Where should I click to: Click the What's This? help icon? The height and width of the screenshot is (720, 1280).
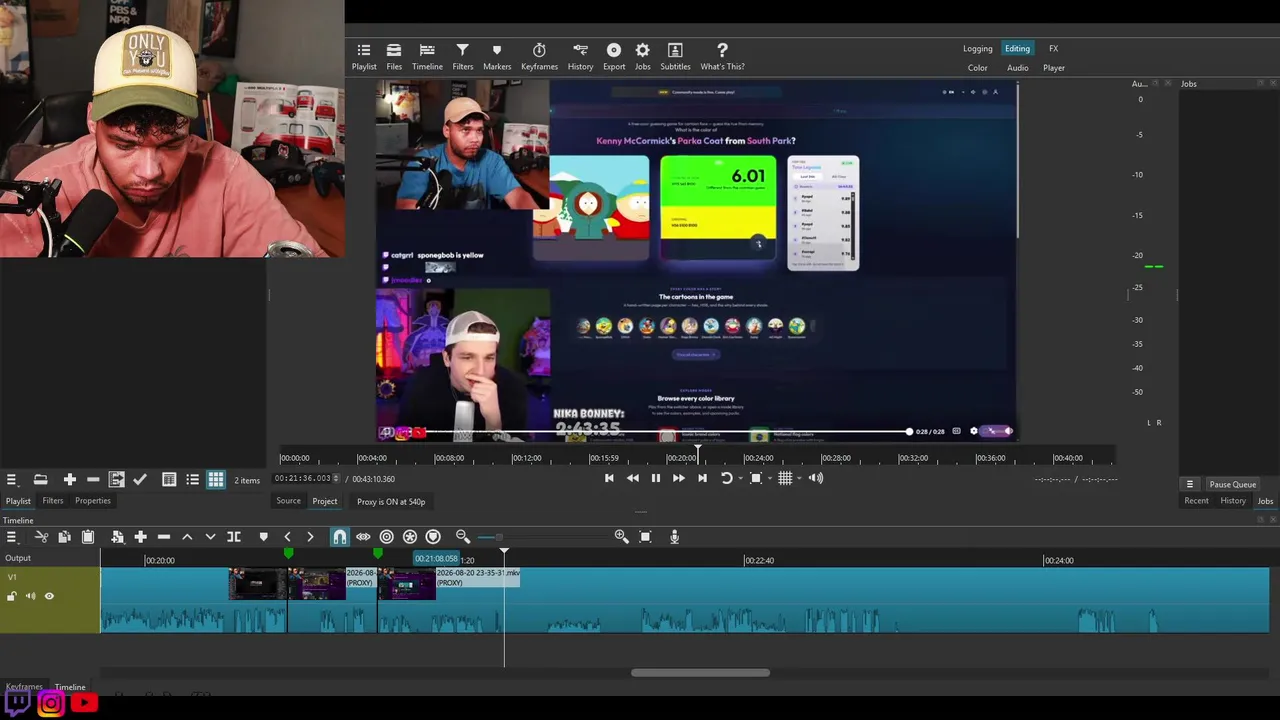(722, 57)
